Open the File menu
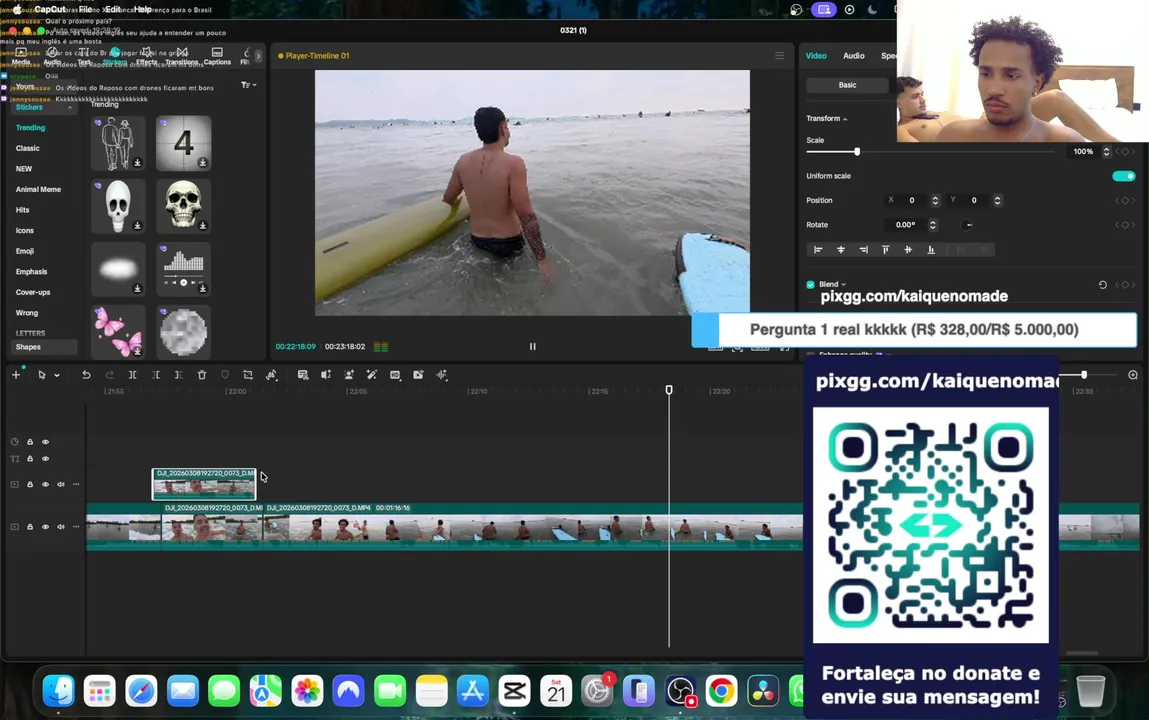The height and width of the screenshot is (720, 1149). [86, 10]
